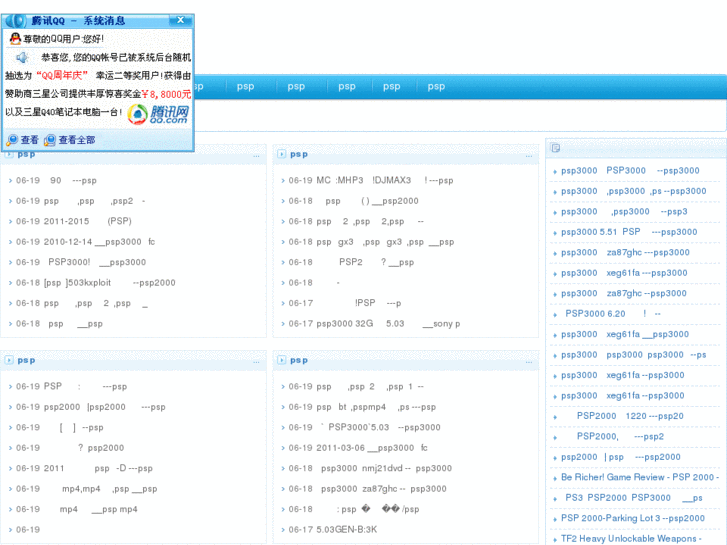Click the red "QQ周年庆" text

point(62,75)
